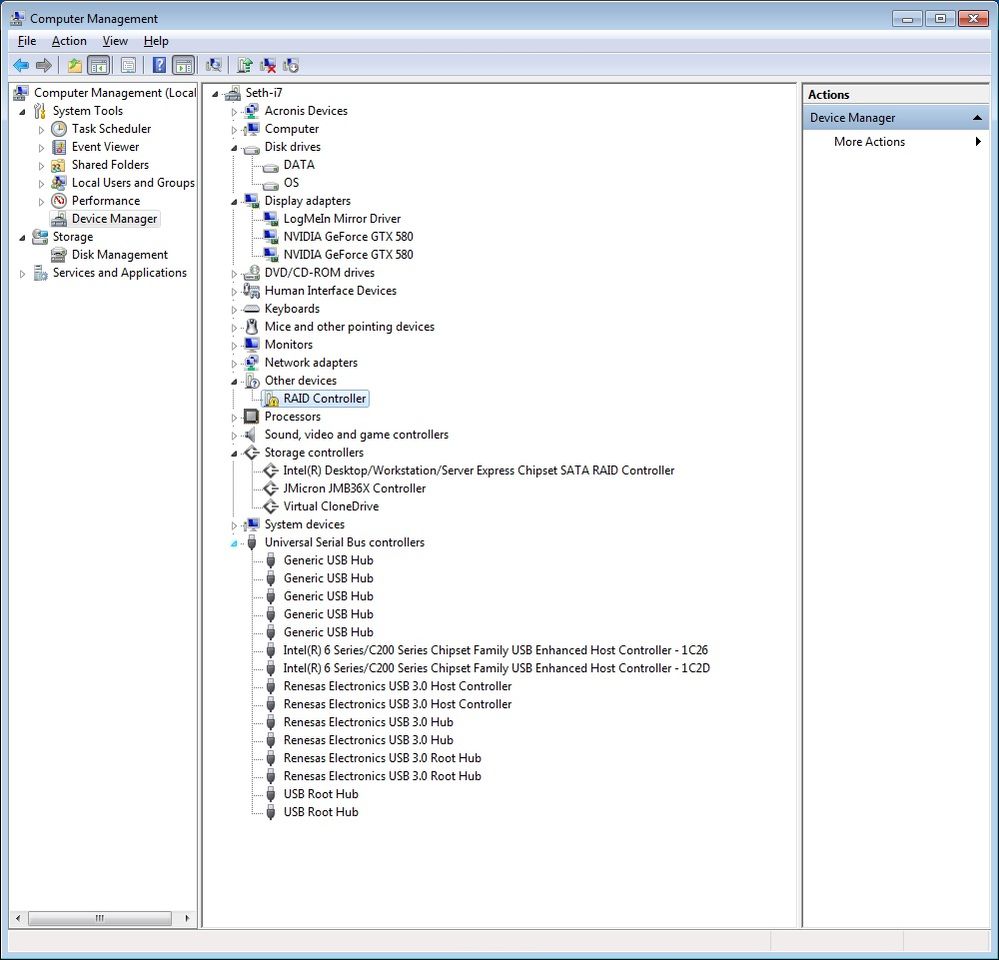Screen dimensions: 999x960
Task: Collapse the Disk drives category
Action: (x=234, y=148)
